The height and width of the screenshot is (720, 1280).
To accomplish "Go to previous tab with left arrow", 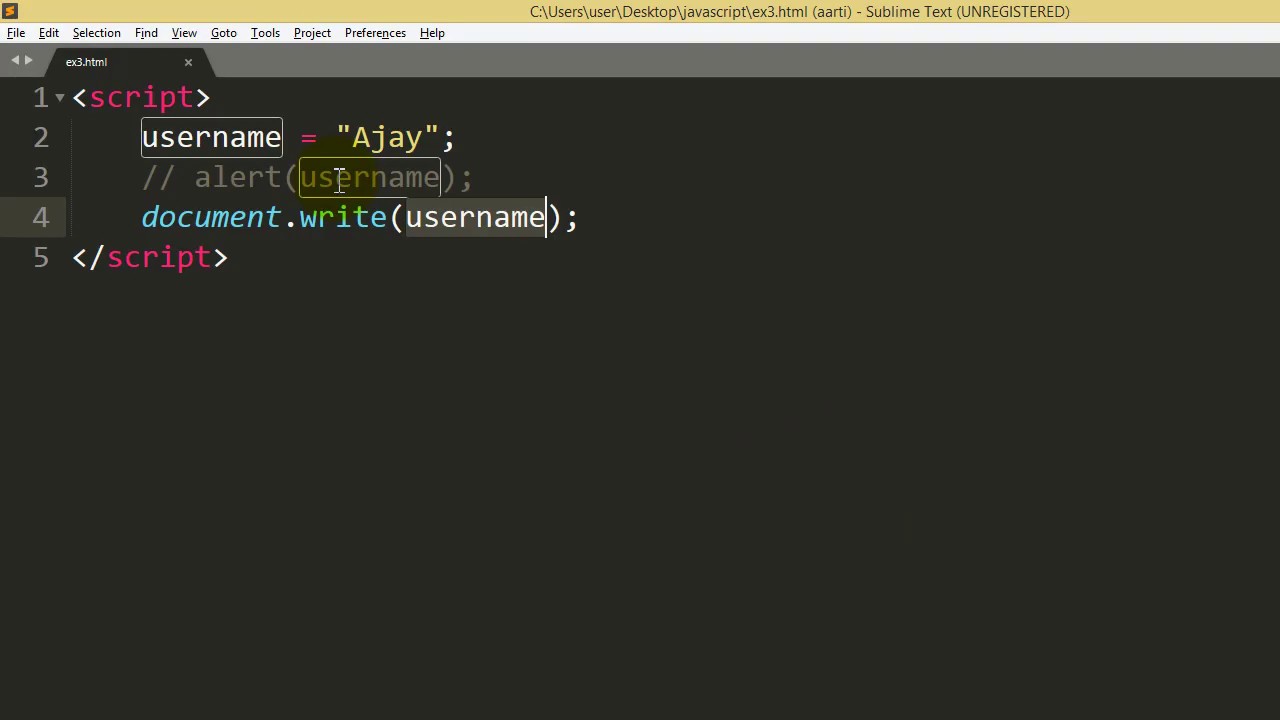I will coord(15,61).
